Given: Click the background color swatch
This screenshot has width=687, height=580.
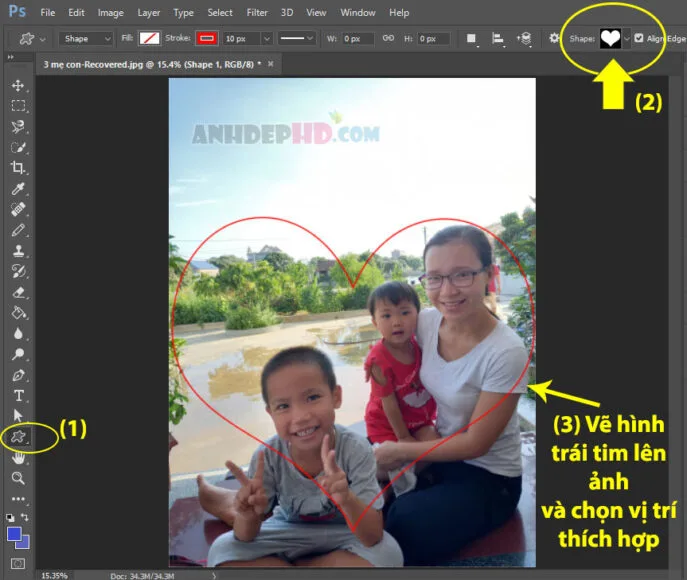Looking at the screenshot, I should click(x=25, y=544).
